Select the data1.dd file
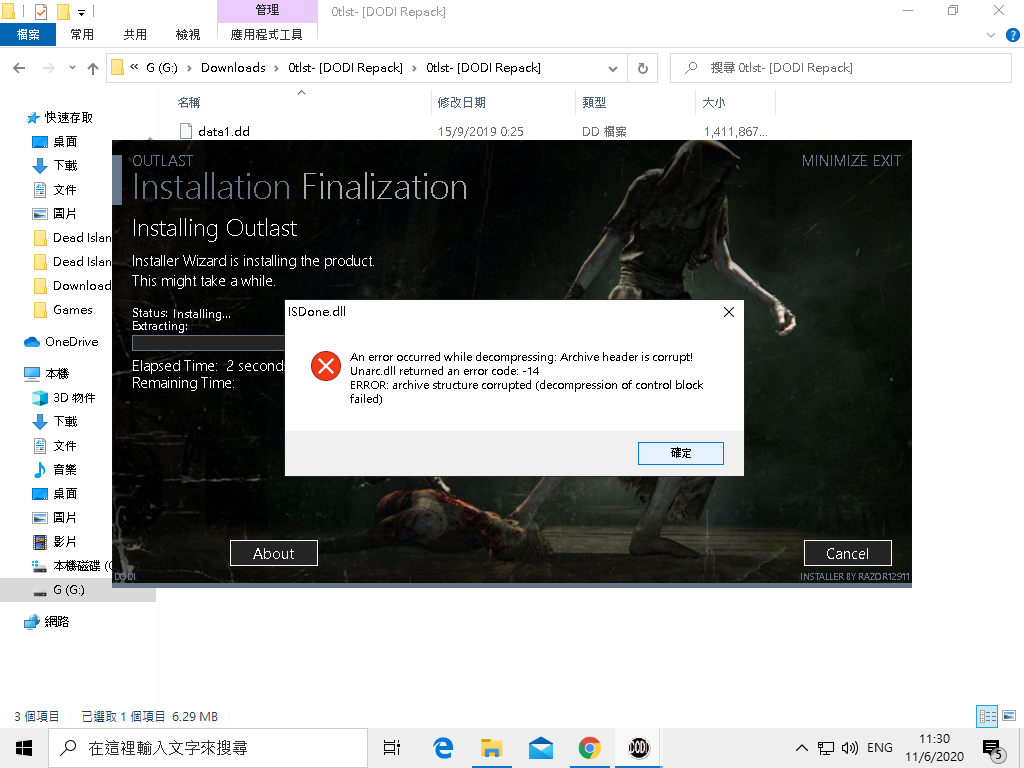The height and width of the screenshot is (768, 1024). 224,131
